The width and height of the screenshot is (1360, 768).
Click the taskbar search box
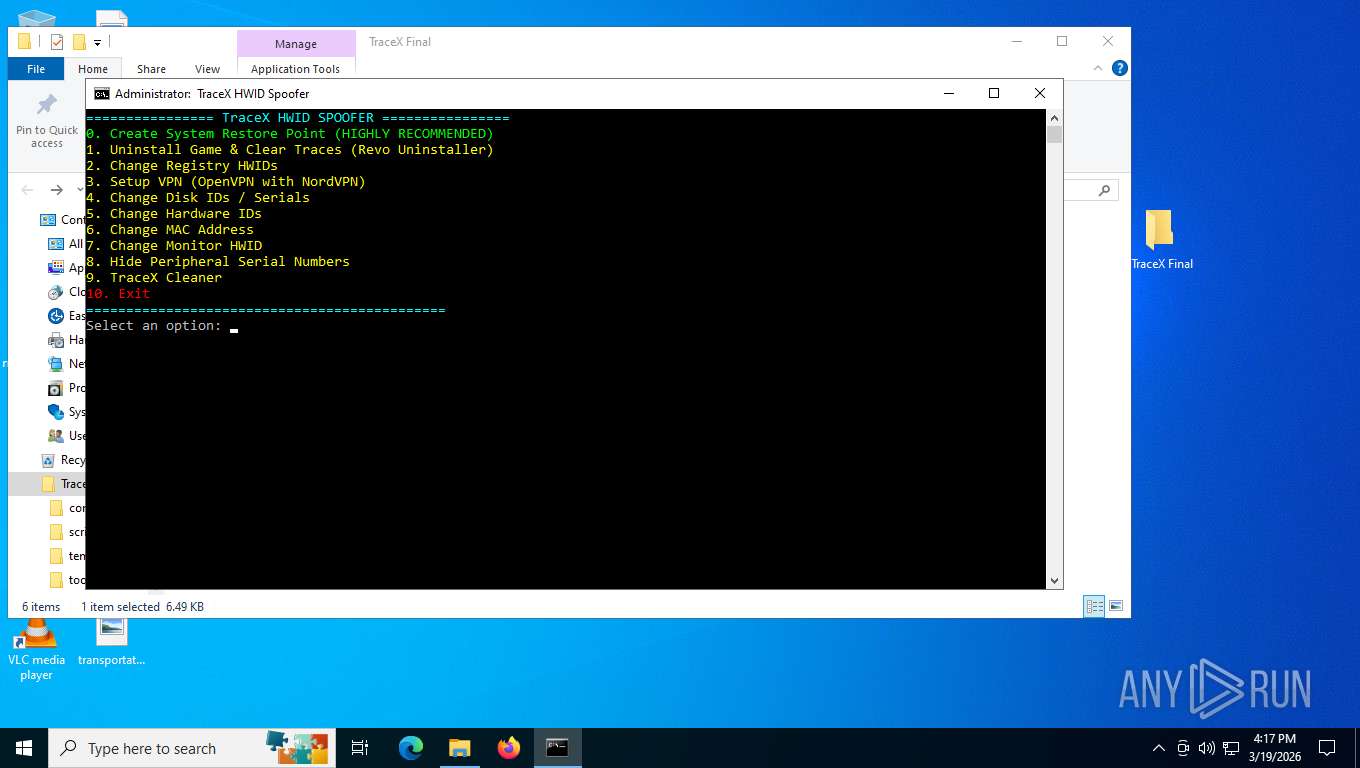tap(190, 748)
